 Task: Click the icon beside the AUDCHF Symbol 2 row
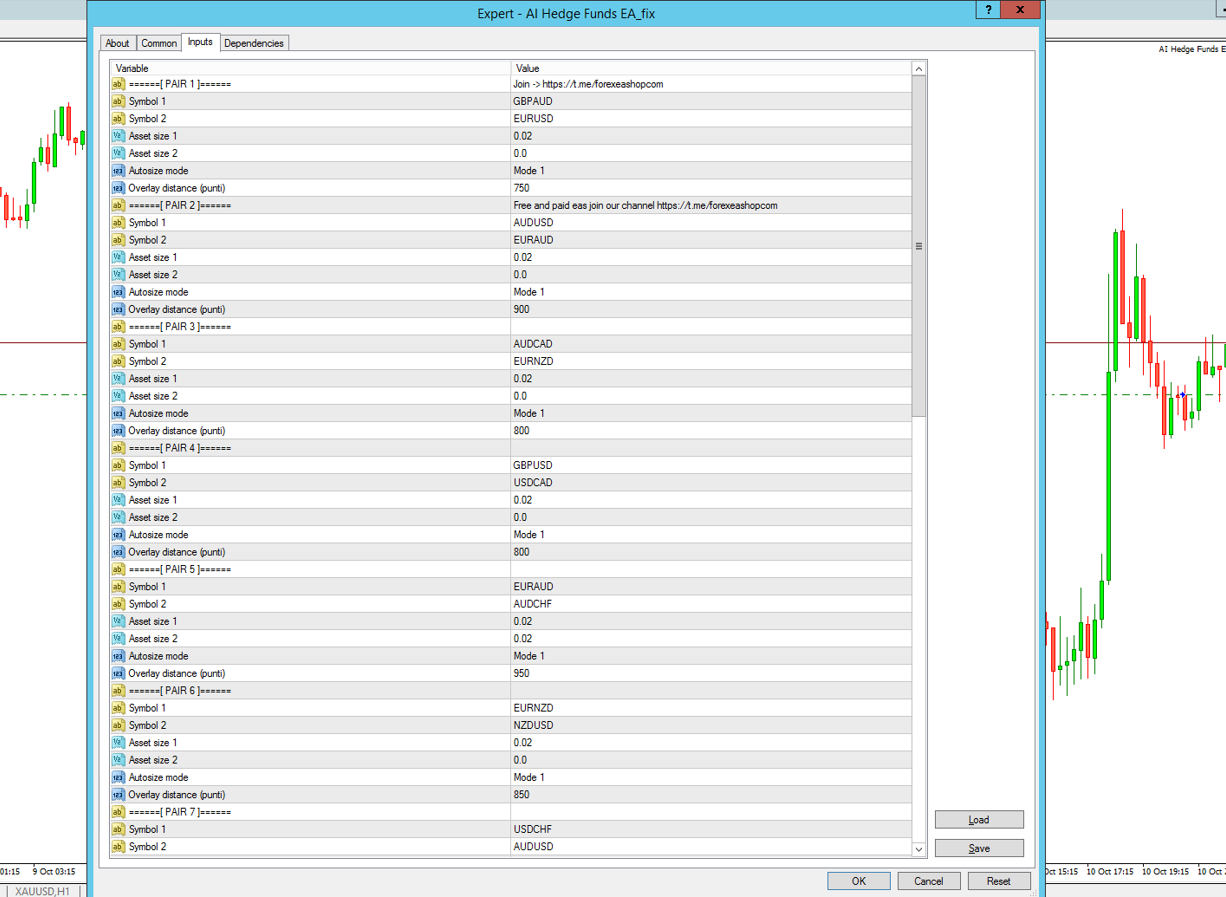(118, 604)
